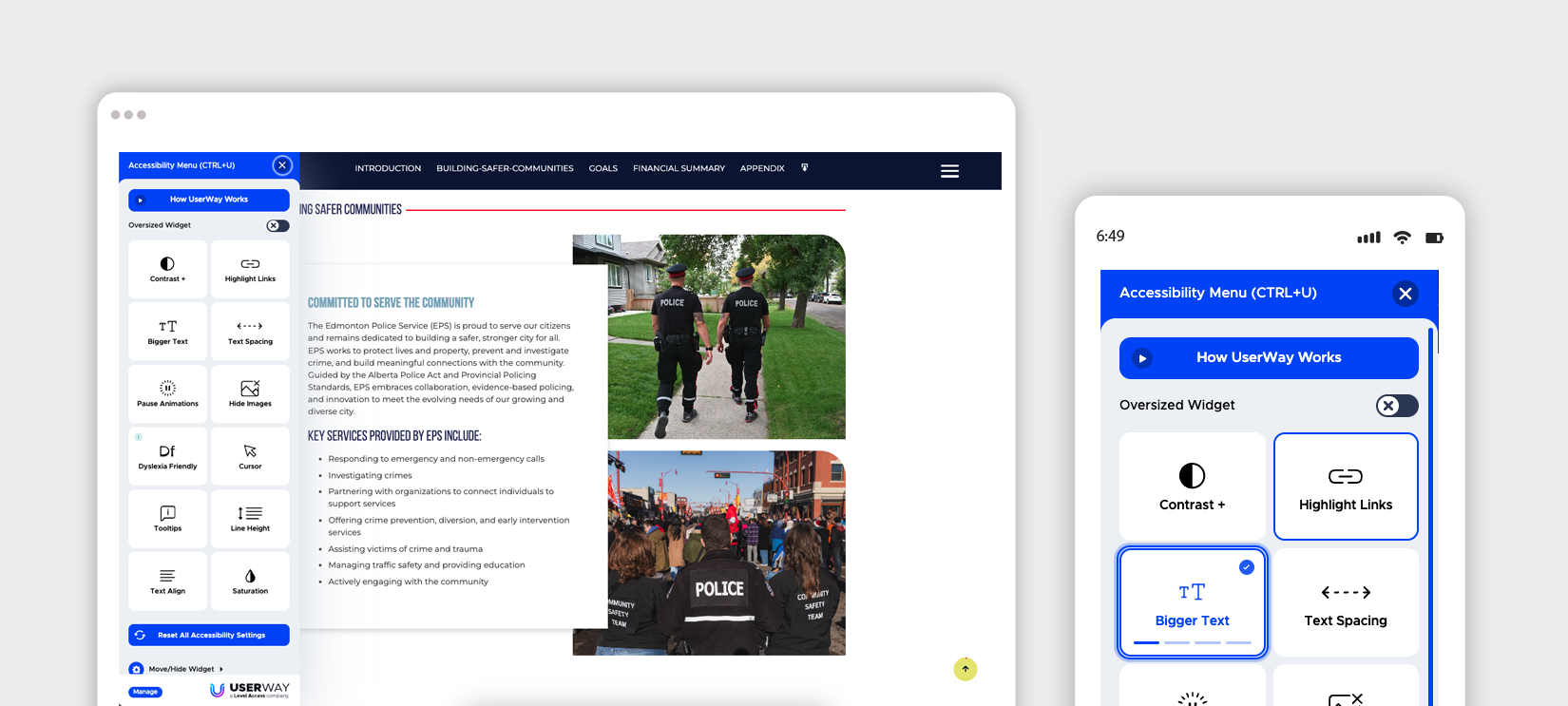Play How UserWay Works in desktop menu
The height and width of the screenshot is (706, 1568).
coord(209,200)
